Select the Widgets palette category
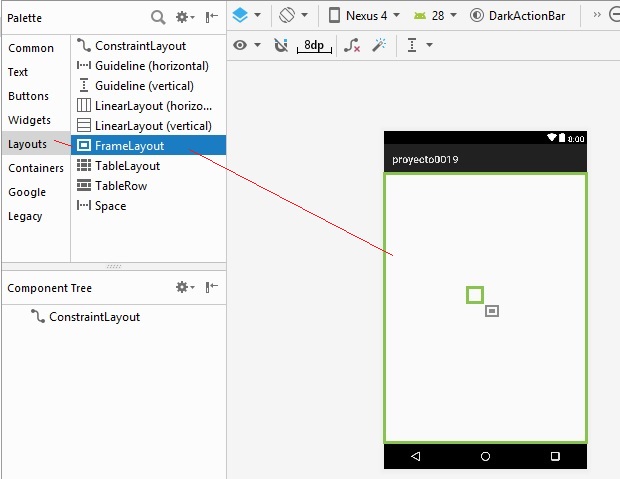 29,120
